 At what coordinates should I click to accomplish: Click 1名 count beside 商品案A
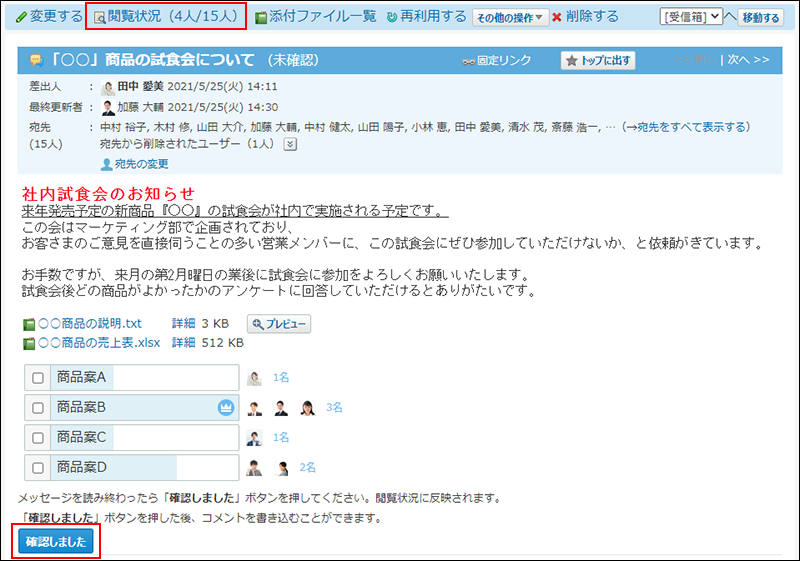(x=281, y=377)
